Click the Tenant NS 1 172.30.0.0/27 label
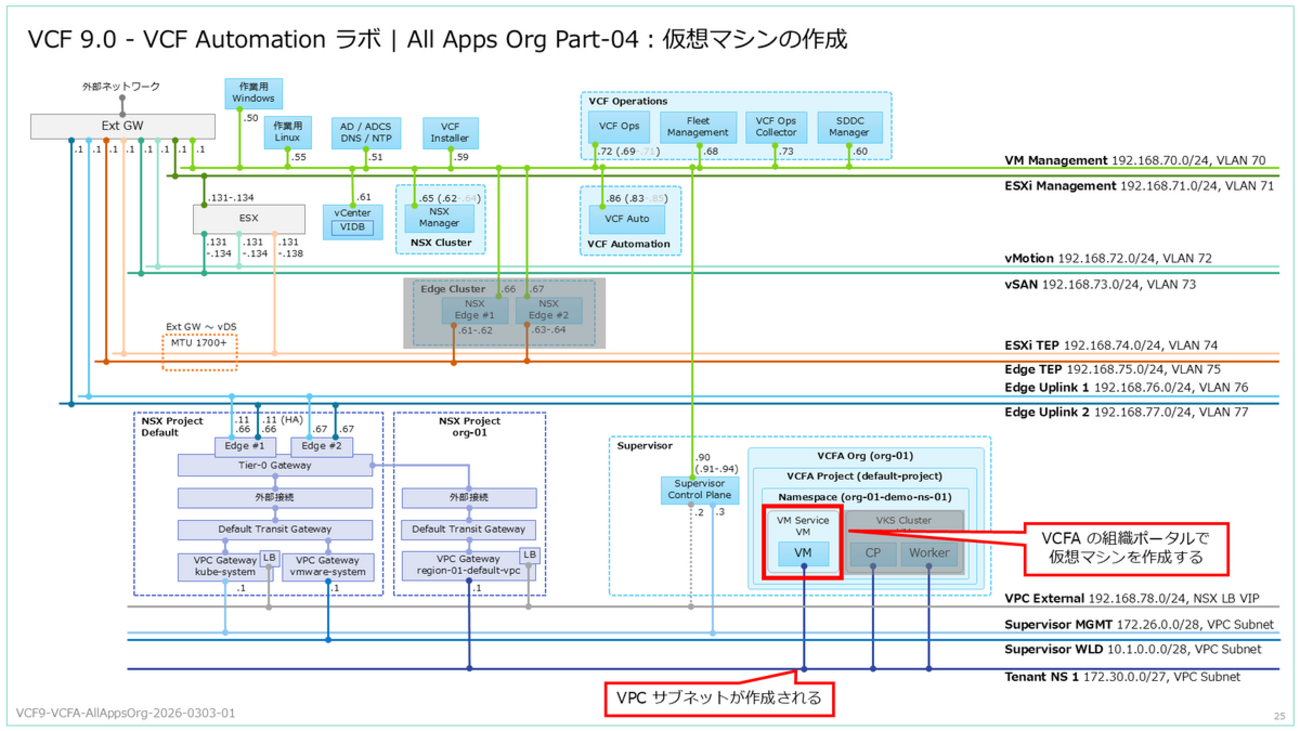The width and height of the screenshot is (1300, 731). [1121, 677]
